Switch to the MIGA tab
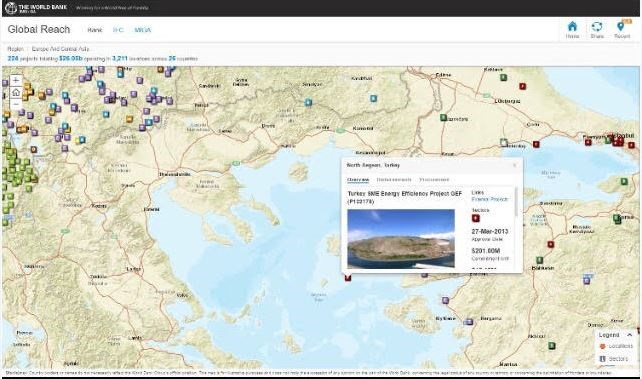The height and width of the screenshot is (379, 642). pos(142,30)
